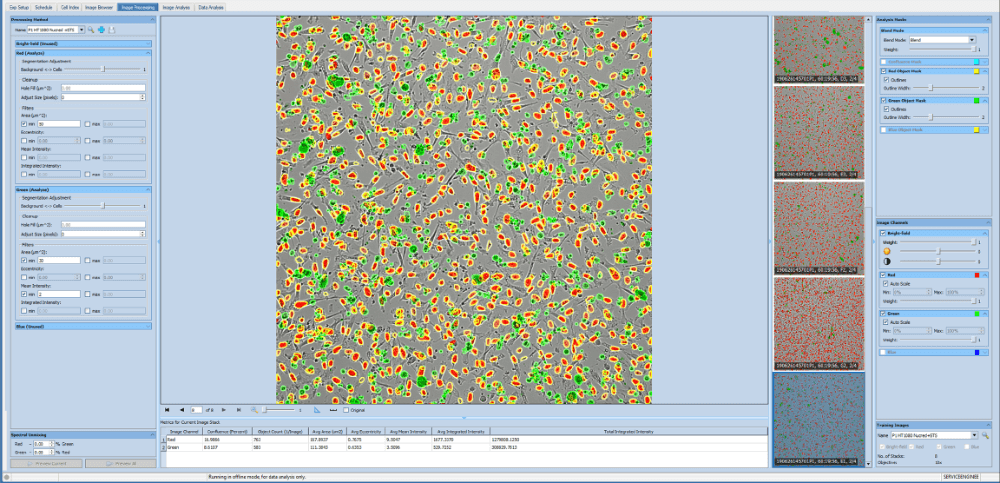Screen dimensions: 1000x483
Task: Click the green color swatch of Green Object Mask
Action: (x=975, y=101)
